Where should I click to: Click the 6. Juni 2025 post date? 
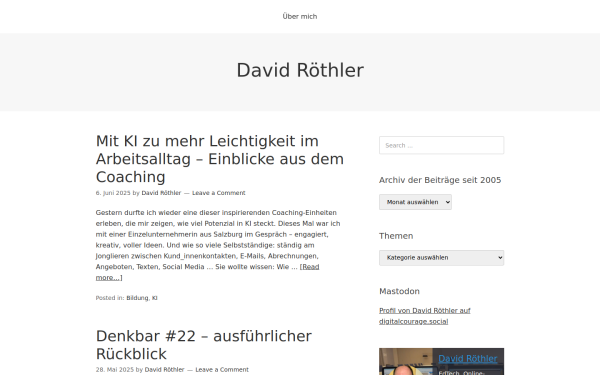(x=113, y=193)
